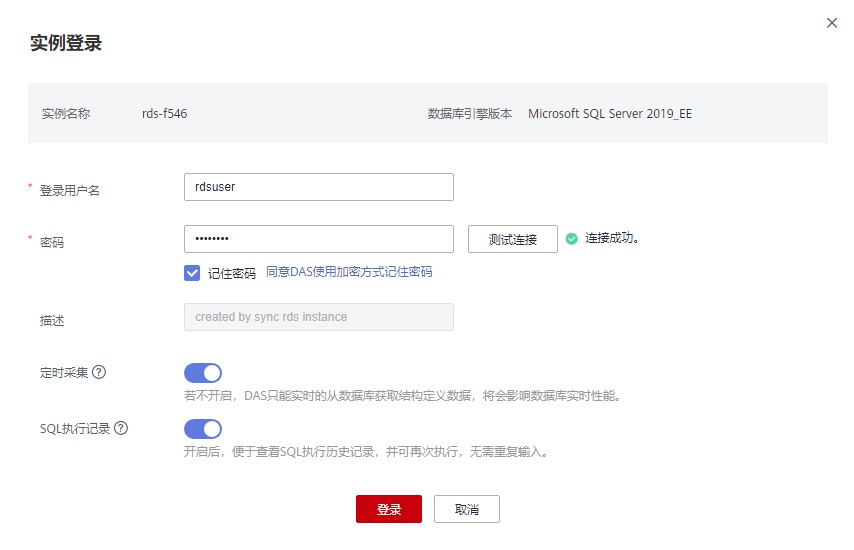Click the instance name text rds-f546

[164, 113]
